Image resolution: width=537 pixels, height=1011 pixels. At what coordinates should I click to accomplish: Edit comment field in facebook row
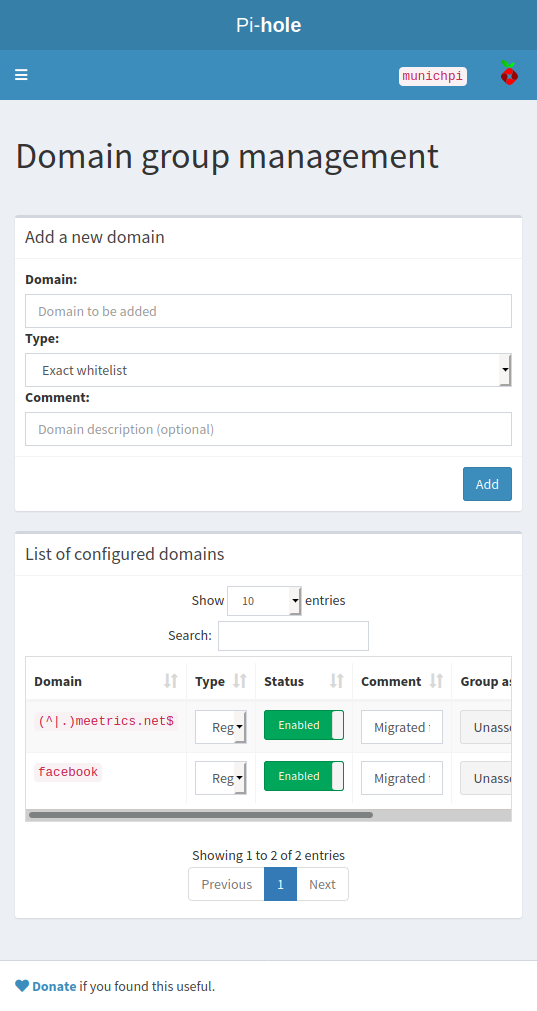pos(402,778)
